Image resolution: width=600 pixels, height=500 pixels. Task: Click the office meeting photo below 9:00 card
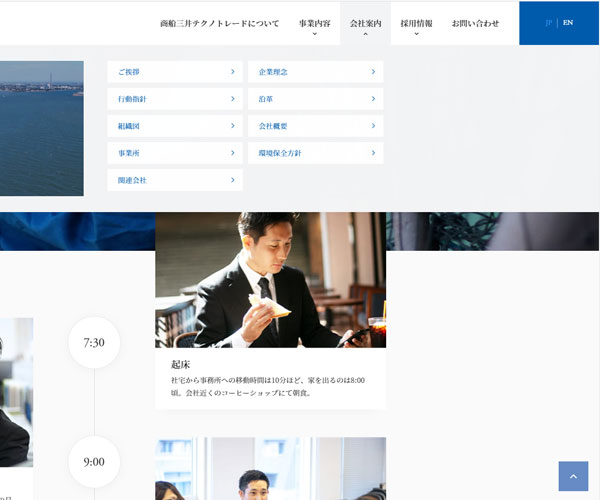[271, 469]
